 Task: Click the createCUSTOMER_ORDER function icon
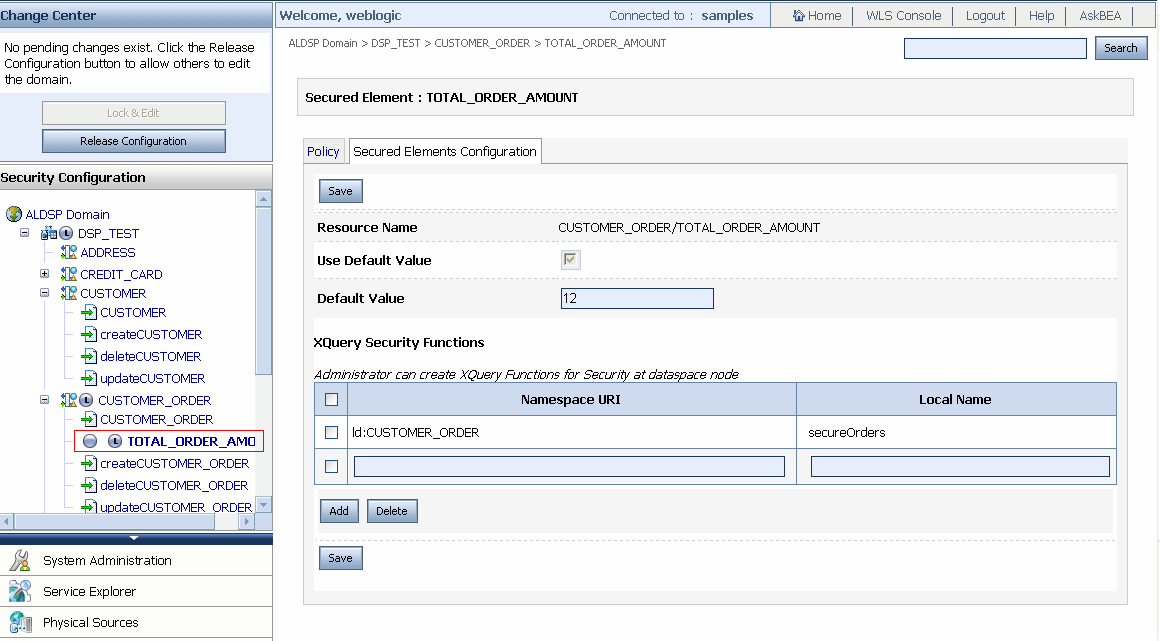coord(89,463)
